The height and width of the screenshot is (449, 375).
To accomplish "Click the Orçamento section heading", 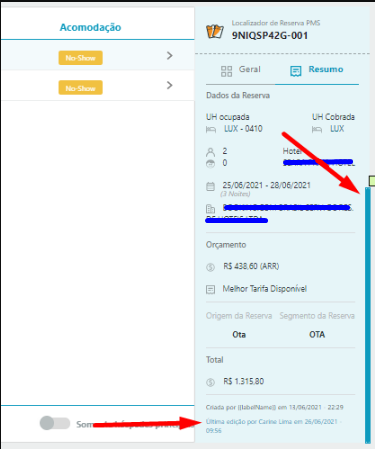I will [226, 245].
